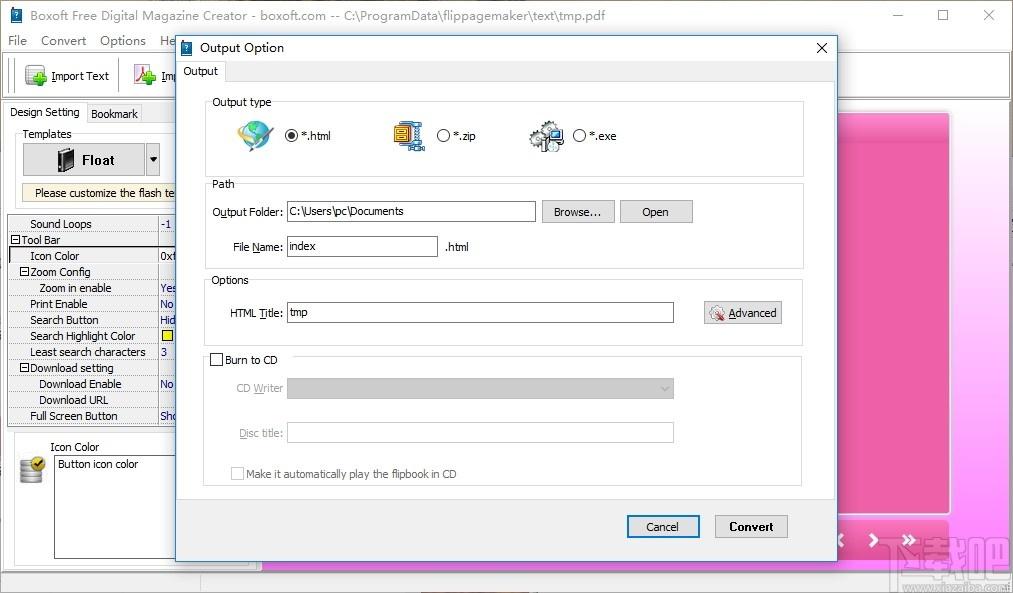
Task: Click the gears EXE output icon
Action: (x=547, y=136)
